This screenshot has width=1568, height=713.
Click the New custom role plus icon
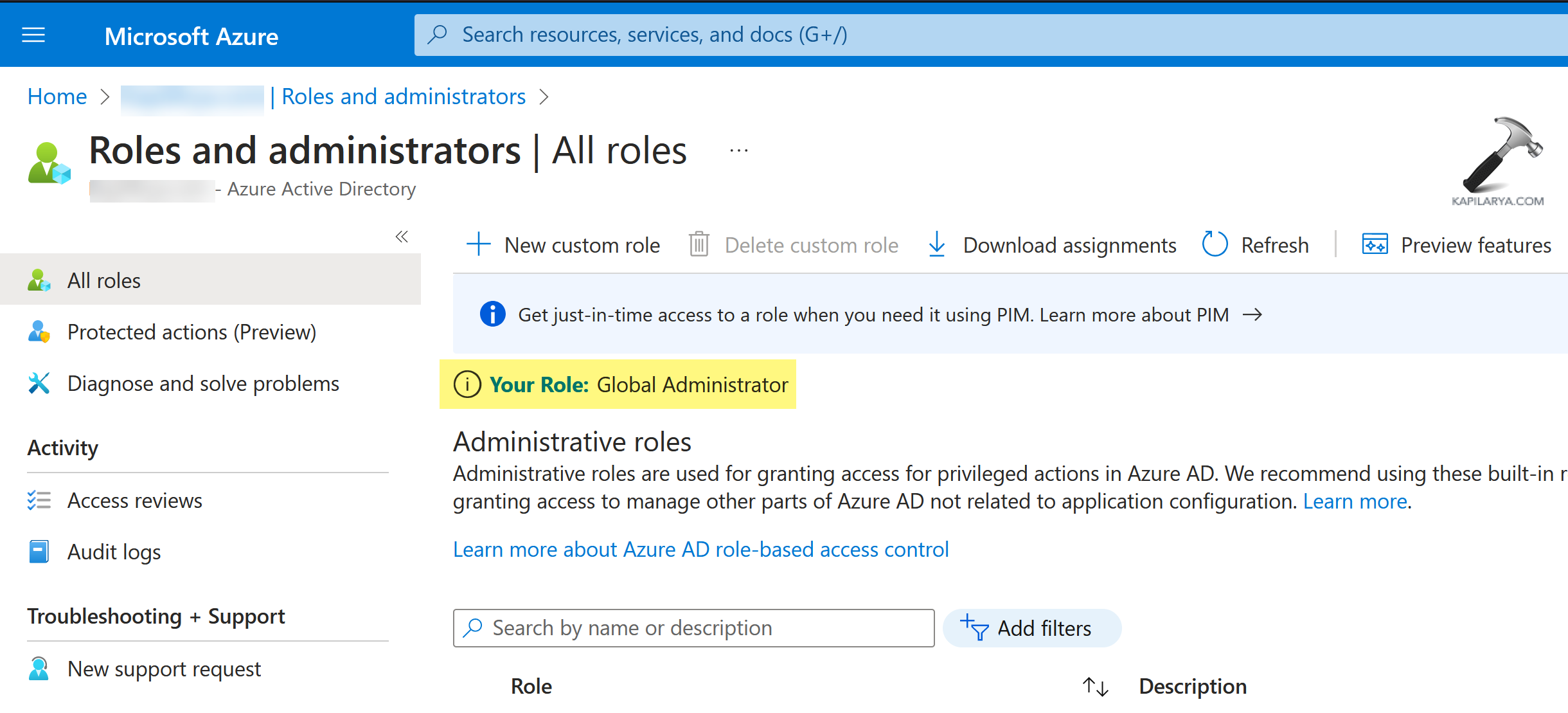pyautogui.click(x=478, y=245)
